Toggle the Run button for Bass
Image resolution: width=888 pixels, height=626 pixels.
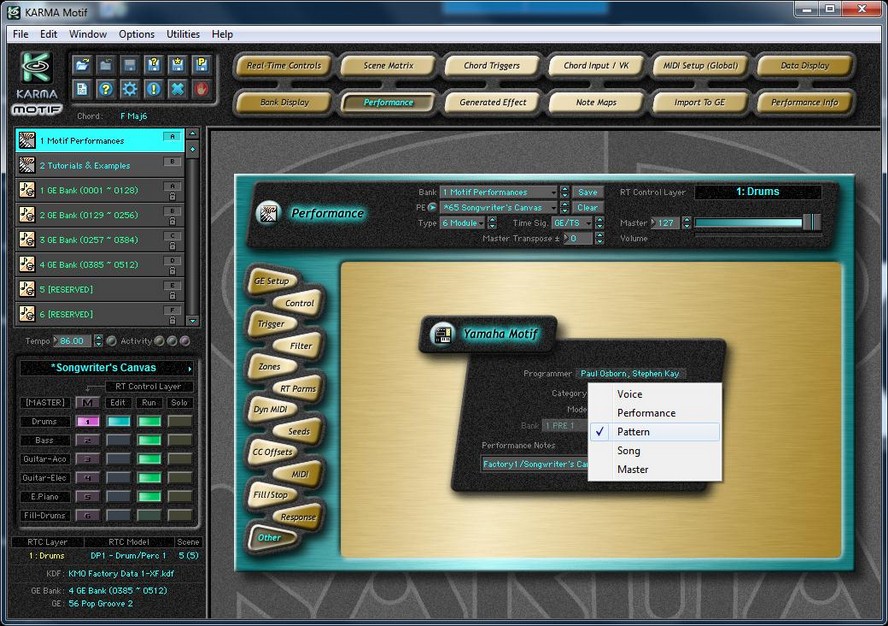[149, 440]
